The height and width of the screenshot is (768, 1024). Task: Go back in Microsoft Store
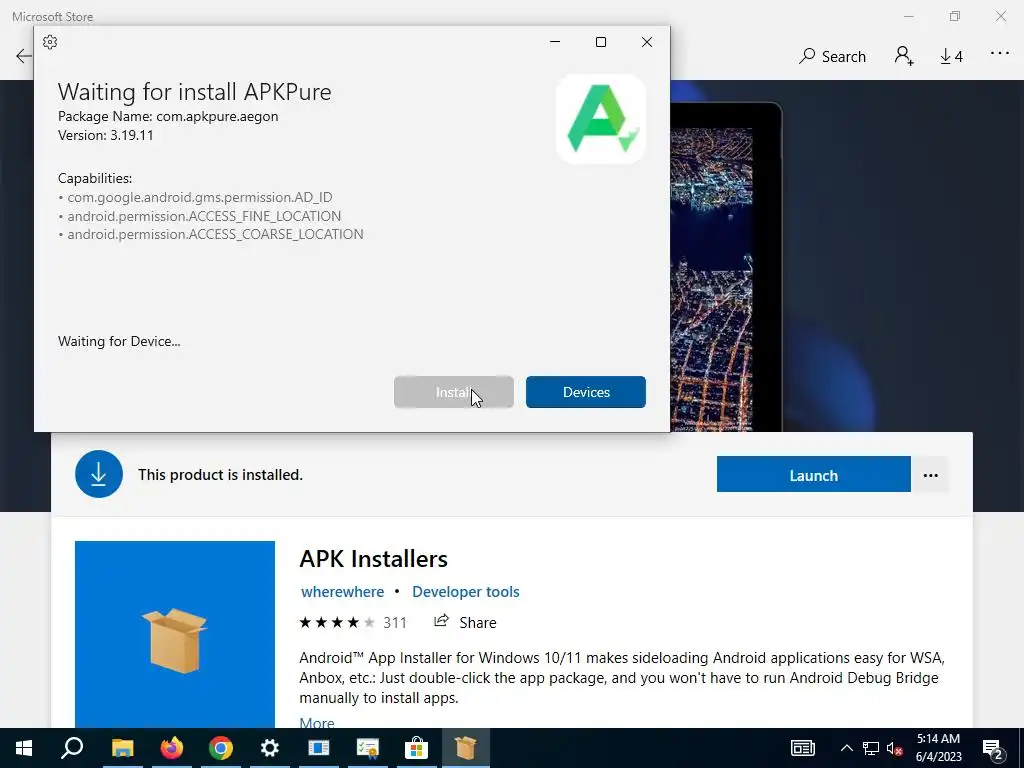tap(24, 56)
